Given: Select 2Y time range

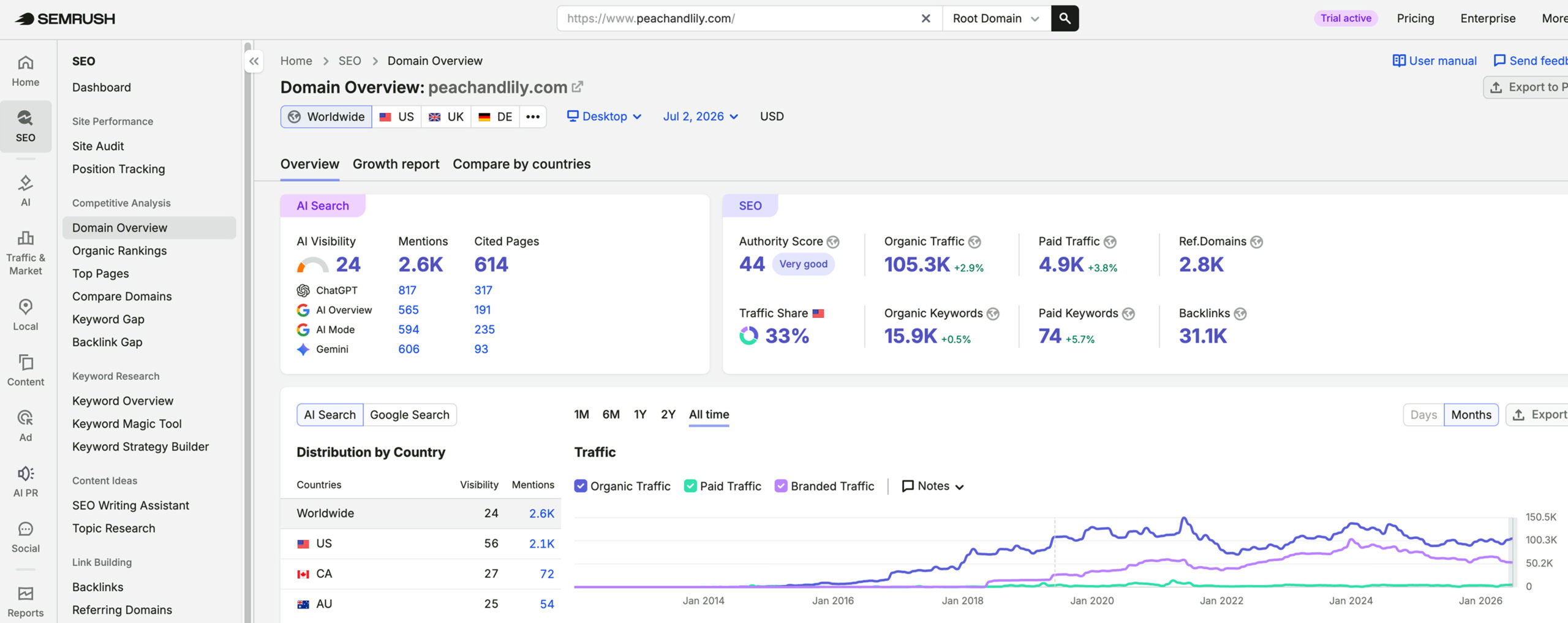Looking at the screenshot, I should pos(668,415).
